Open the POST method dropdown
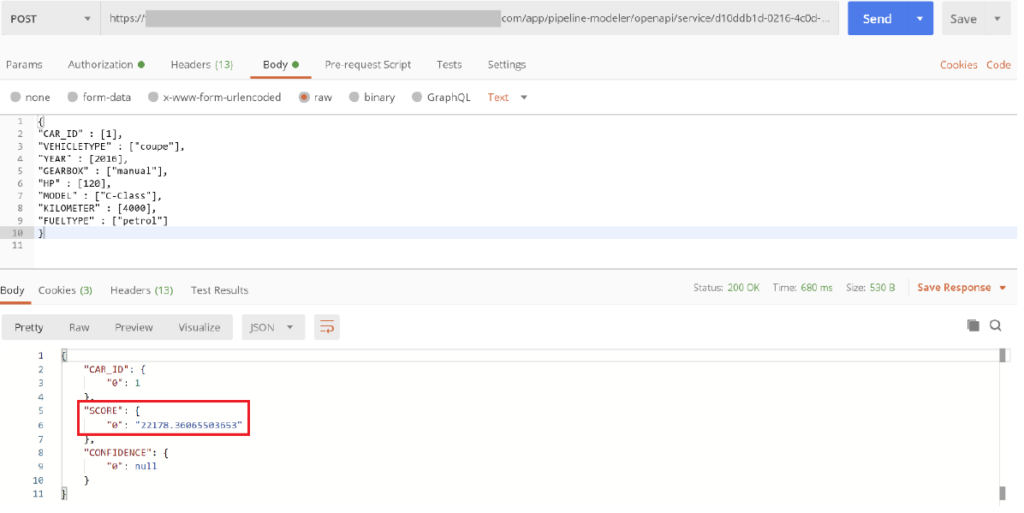This screenshot has height=513, width=1024. point(50,19)
